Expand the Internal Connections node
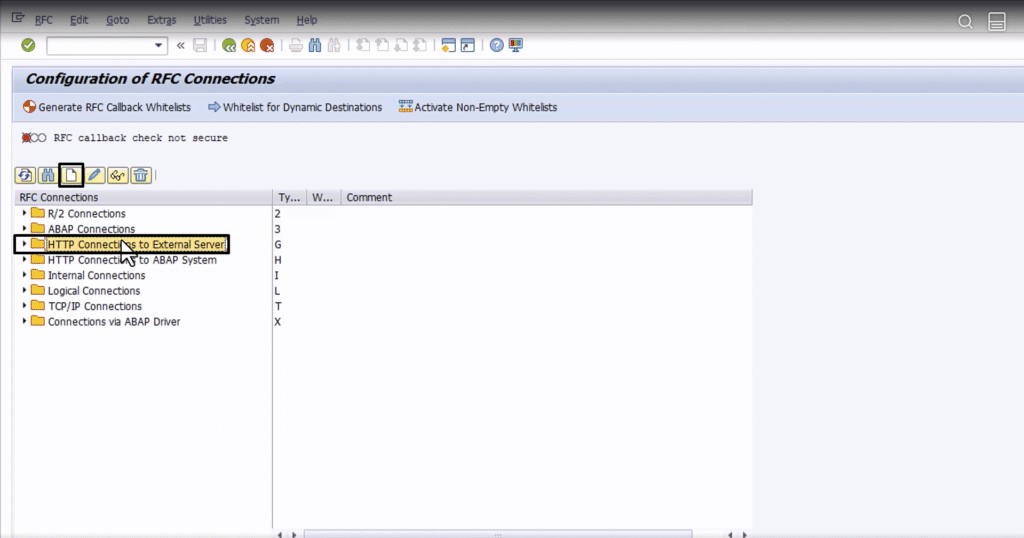This screenshot has width=1024, height=538. tap(24, 275)
